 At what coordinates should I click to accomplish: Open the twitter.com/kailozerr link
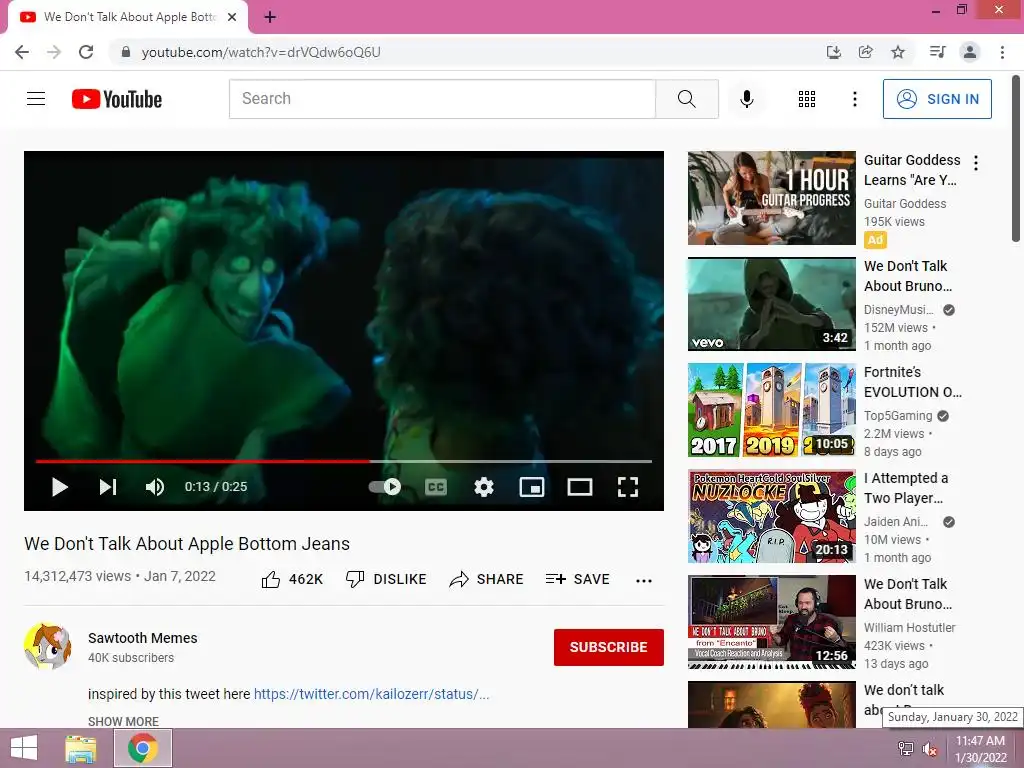click(x=372, y=694)
